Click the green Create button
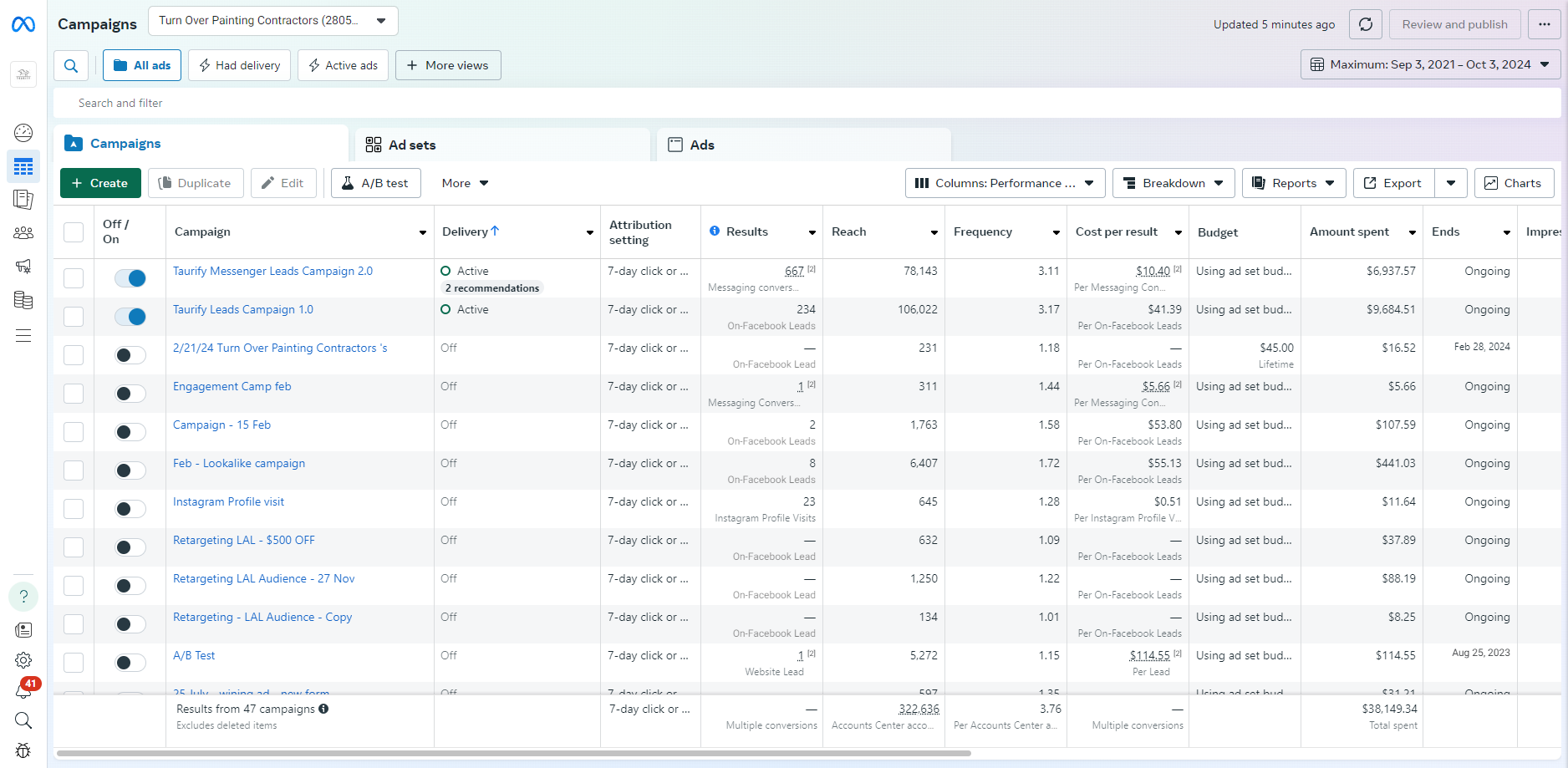 pos(100,183)
